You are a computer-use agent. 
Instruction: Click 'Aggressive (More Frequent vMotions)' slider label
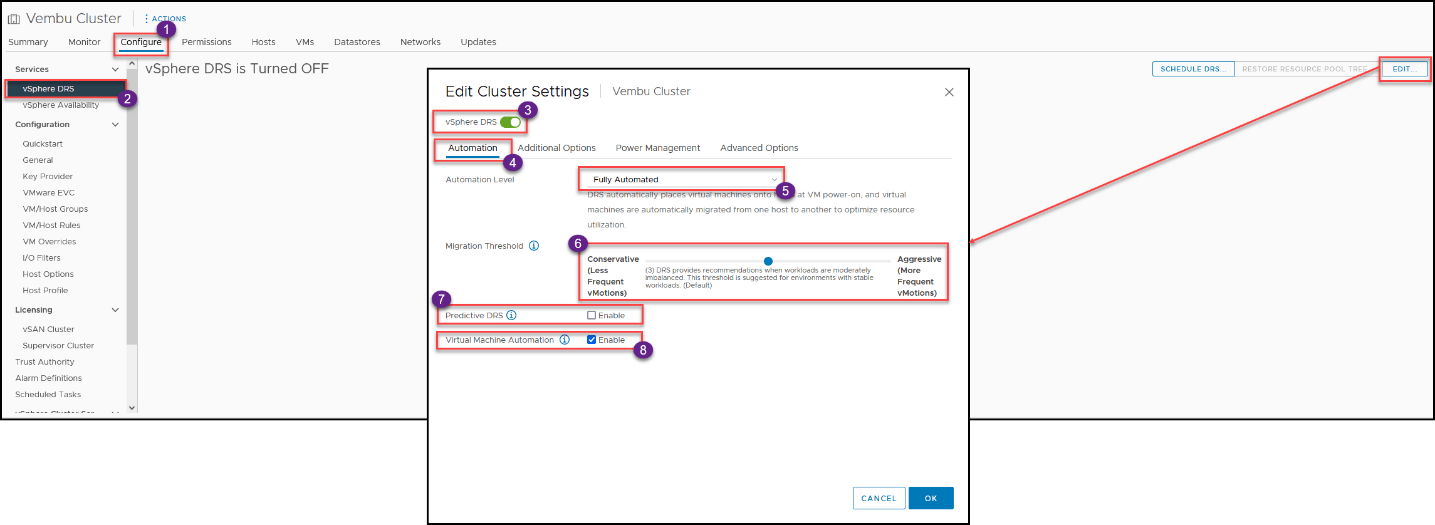click(x=918, y=276)
